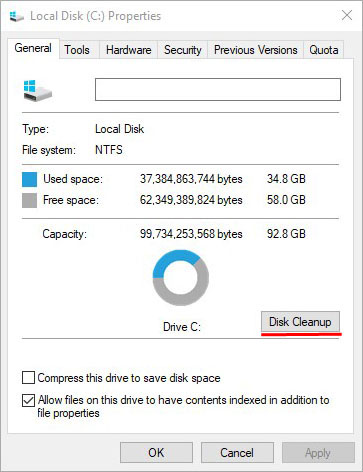
Task: Click the drive icon in the title bar
Action: tap(16, 16)
